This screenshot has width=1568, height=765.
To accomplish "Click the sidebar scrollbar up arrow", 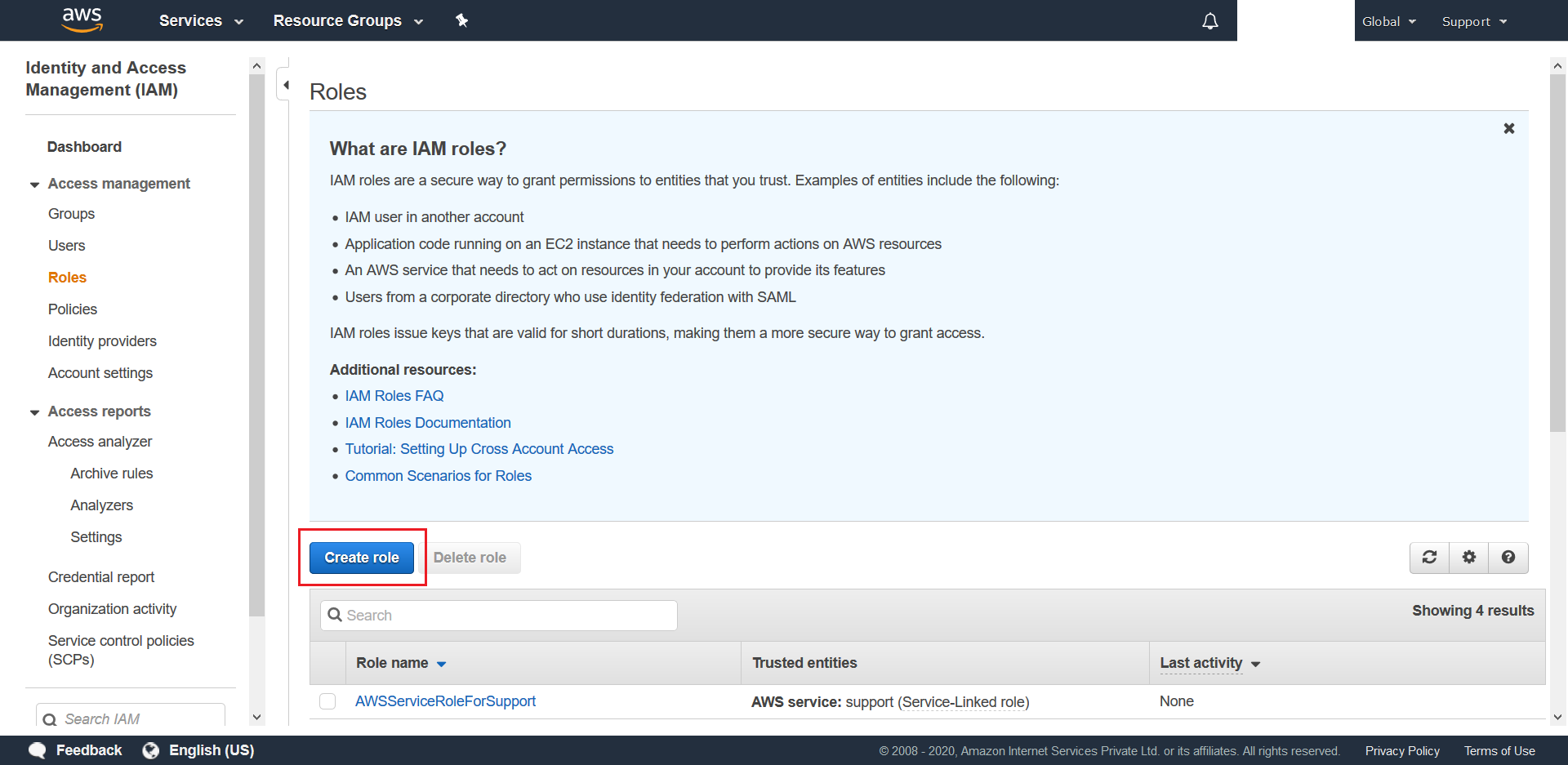I will (256, 66).
